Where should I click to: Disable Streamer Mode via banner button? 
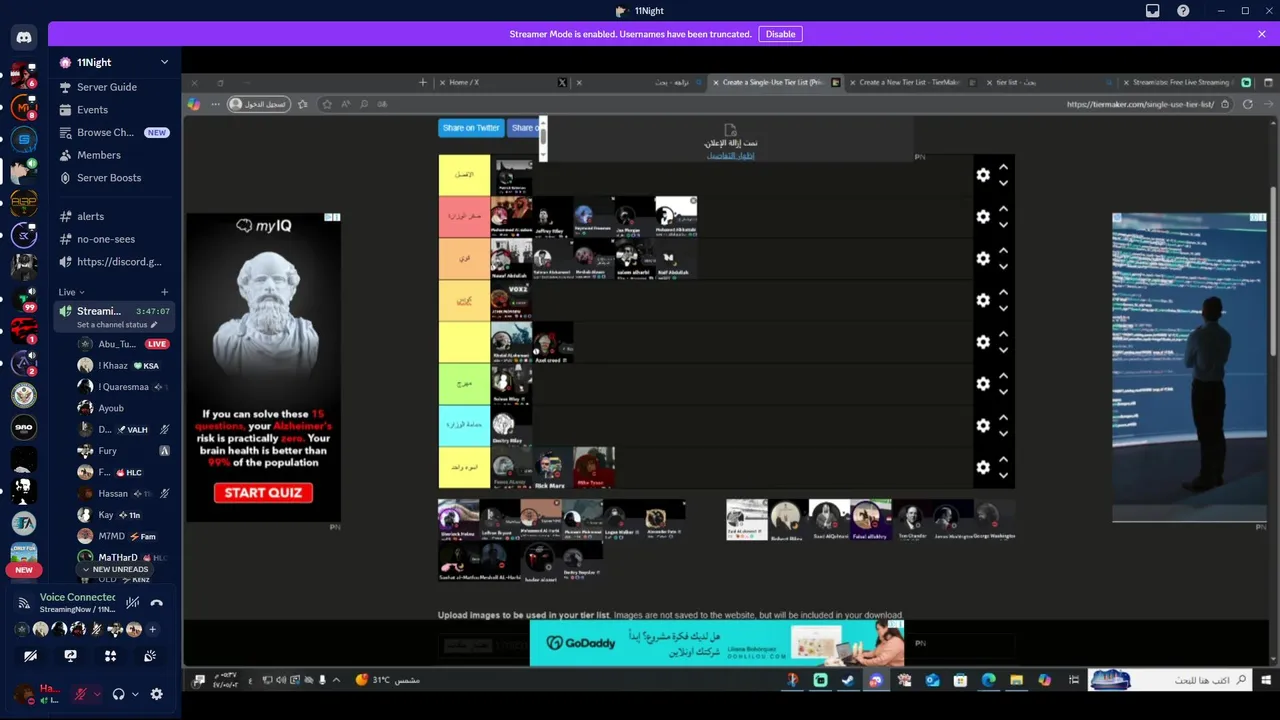[x=780, y=34]
